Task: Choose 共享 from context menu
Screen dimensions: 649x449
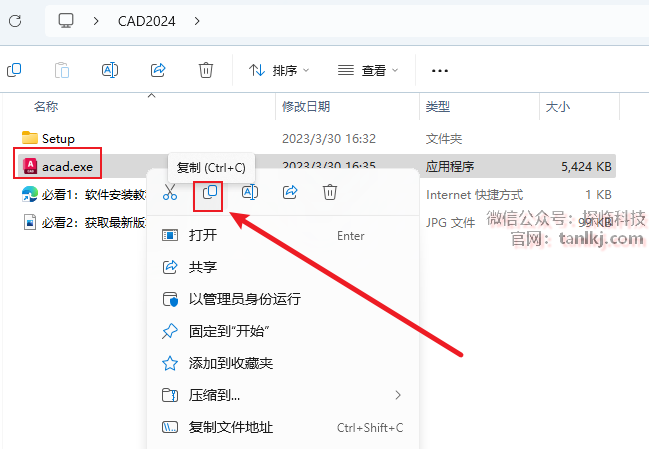Action: (x=283, y=267)
